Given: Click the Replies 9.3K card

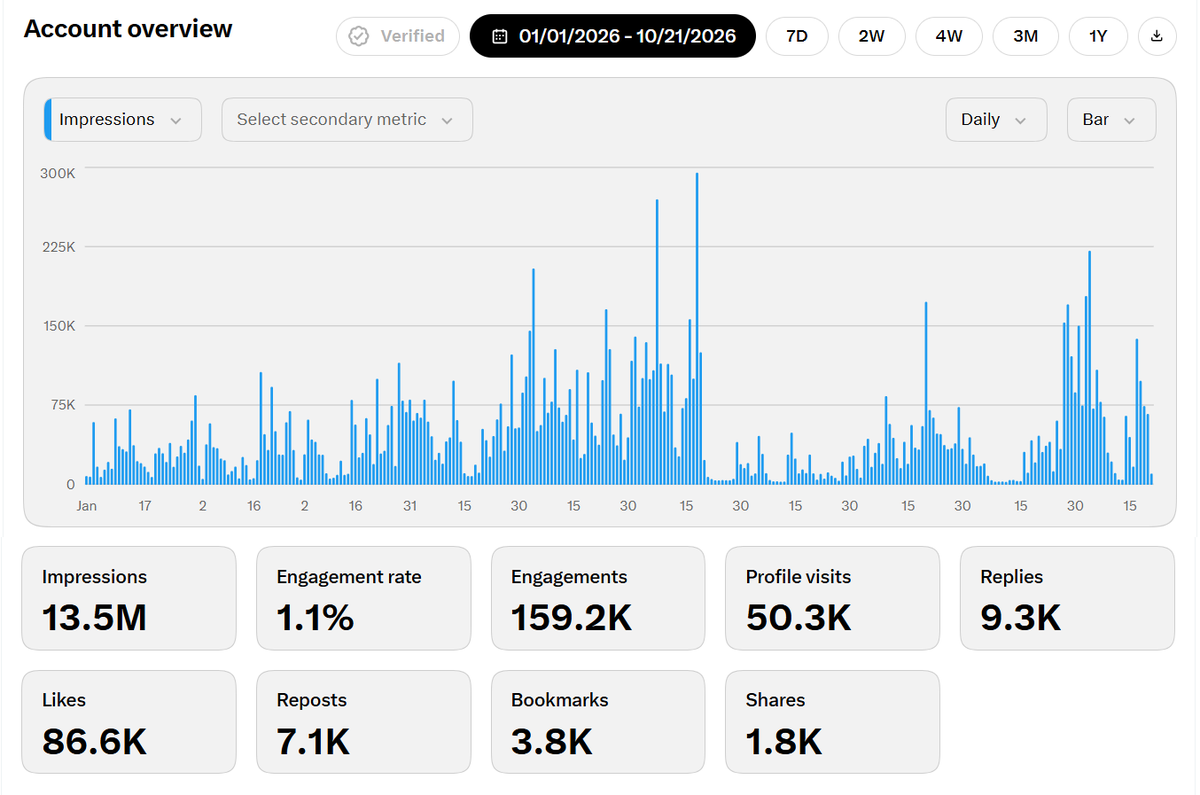Looking at the screenshot, I should pyautogui.click(x=1068, y=598).
